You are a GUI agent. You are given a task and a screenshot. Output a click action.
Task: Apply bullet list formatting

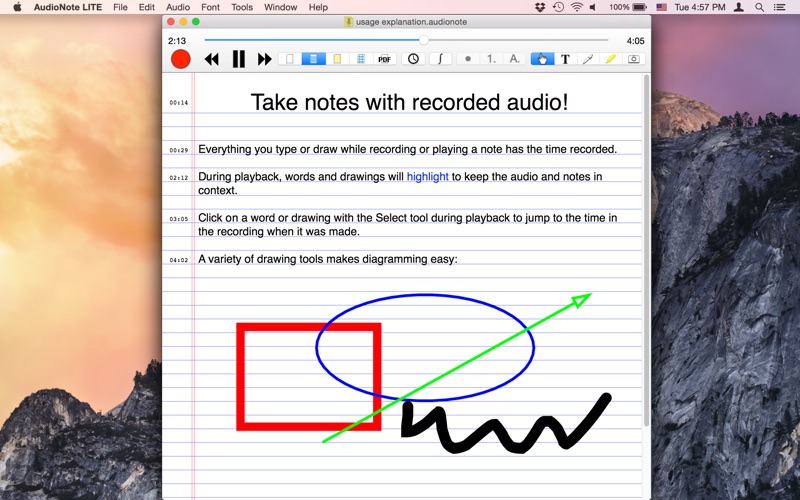[x=468, y=59]
